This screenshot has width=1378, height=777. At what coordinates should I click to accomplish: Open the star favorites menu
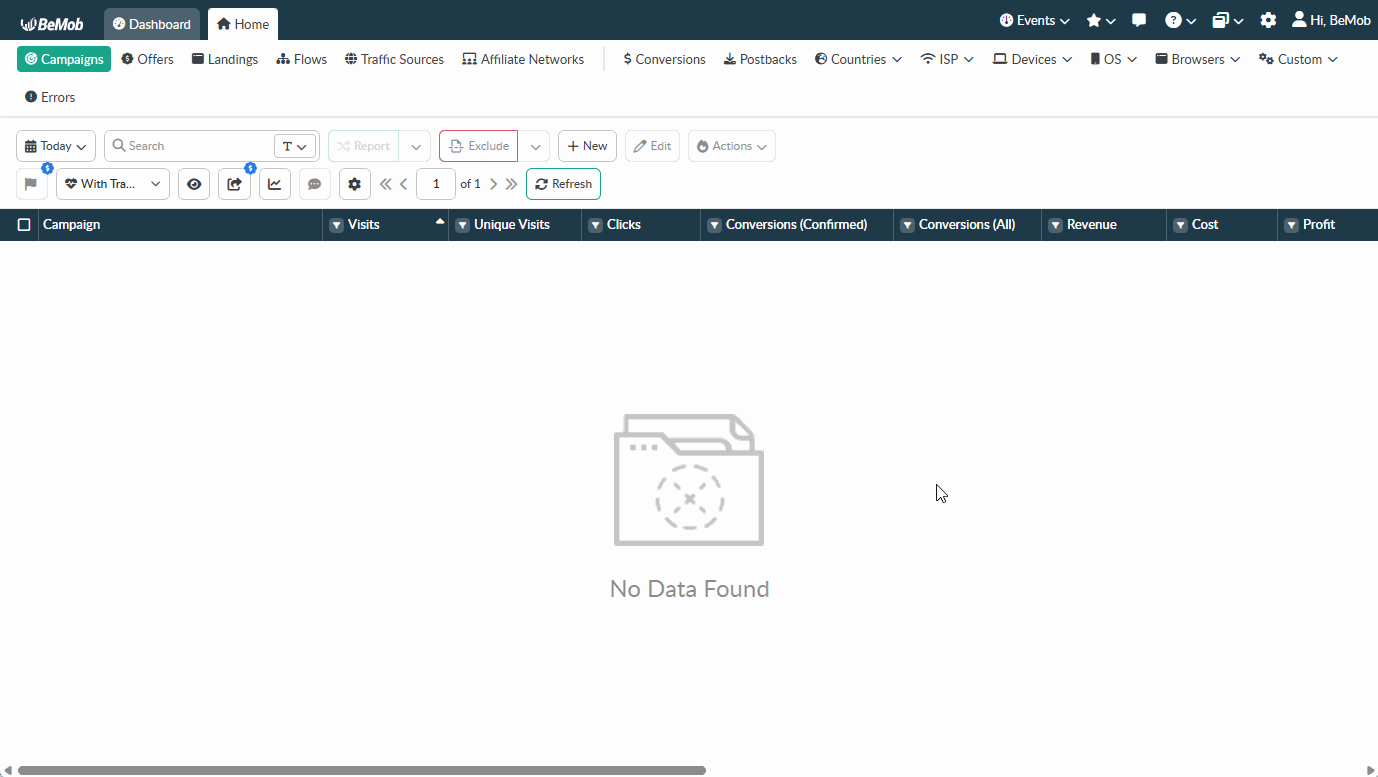click(x=1101, y=21)
